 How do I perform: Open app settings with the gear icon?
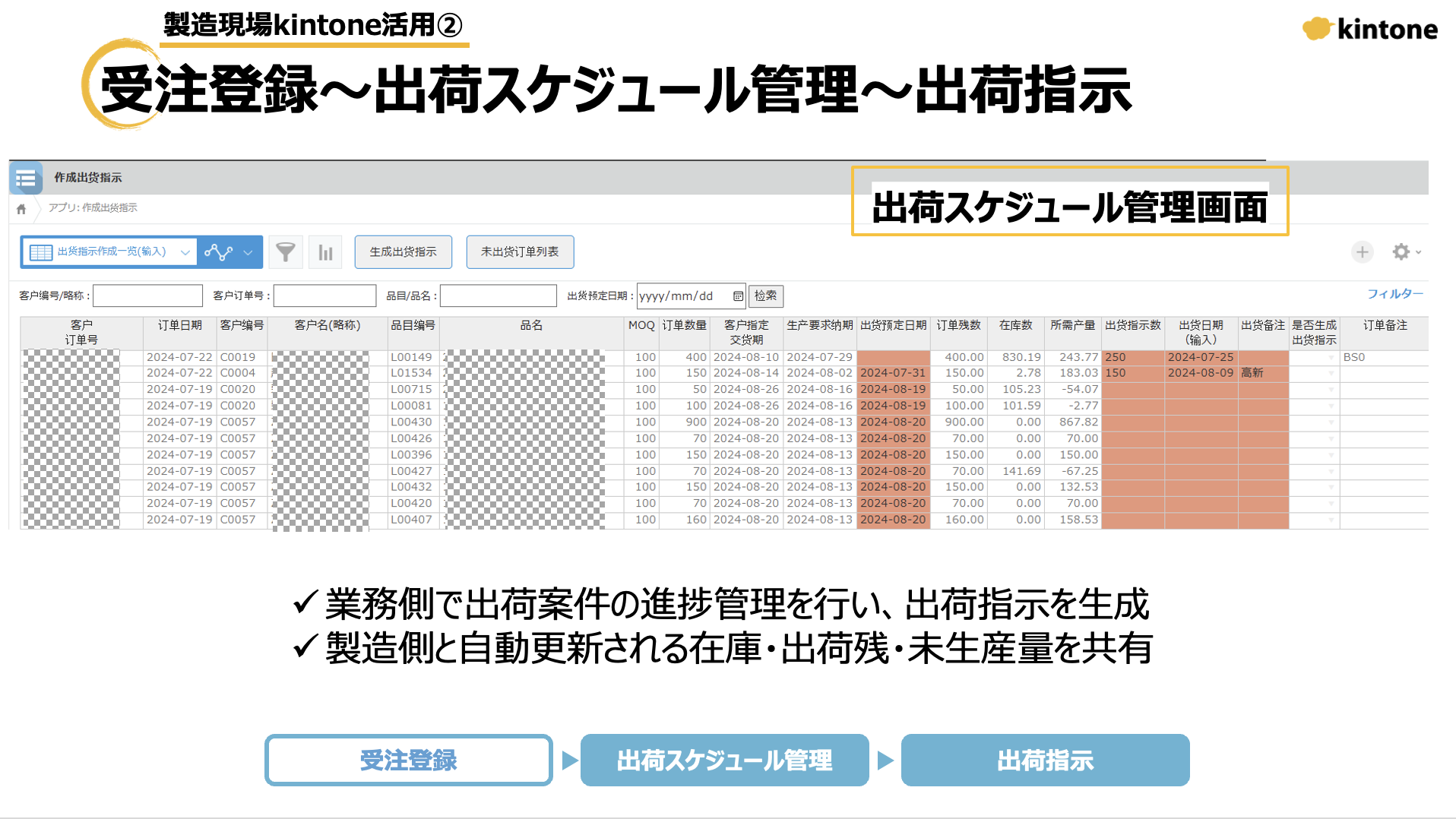(1401, 252)
